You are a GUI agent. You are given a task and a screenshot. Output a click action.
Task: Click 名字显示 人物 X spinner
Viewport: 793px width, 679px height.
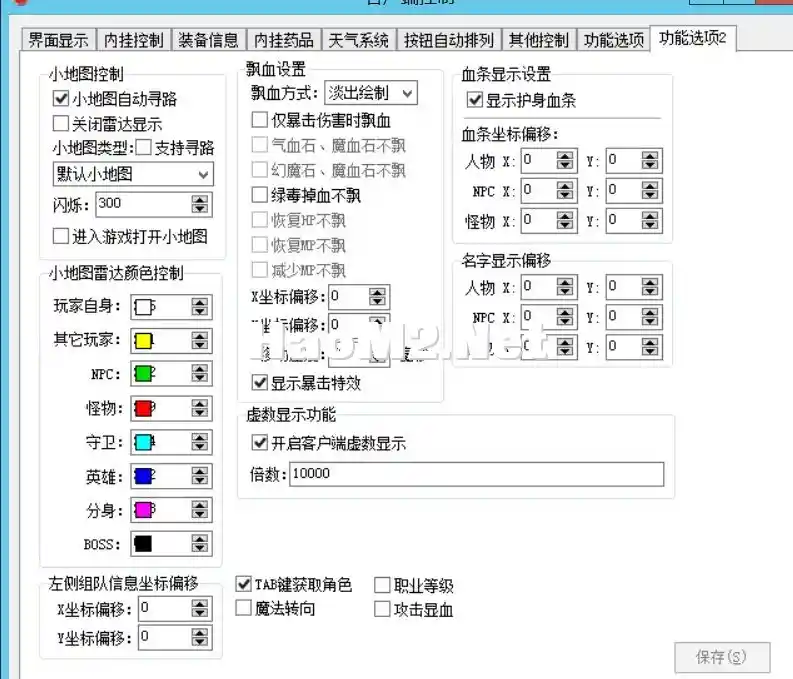565,287
